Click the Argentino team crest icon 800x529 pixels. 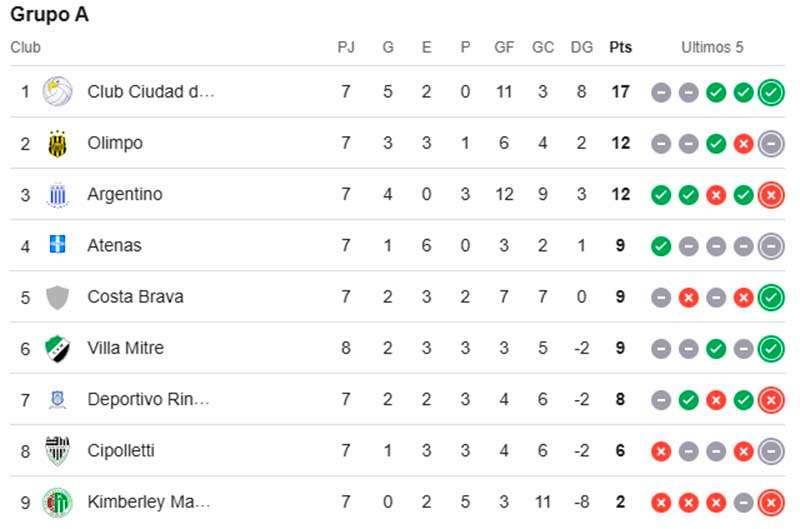point(57,195)
